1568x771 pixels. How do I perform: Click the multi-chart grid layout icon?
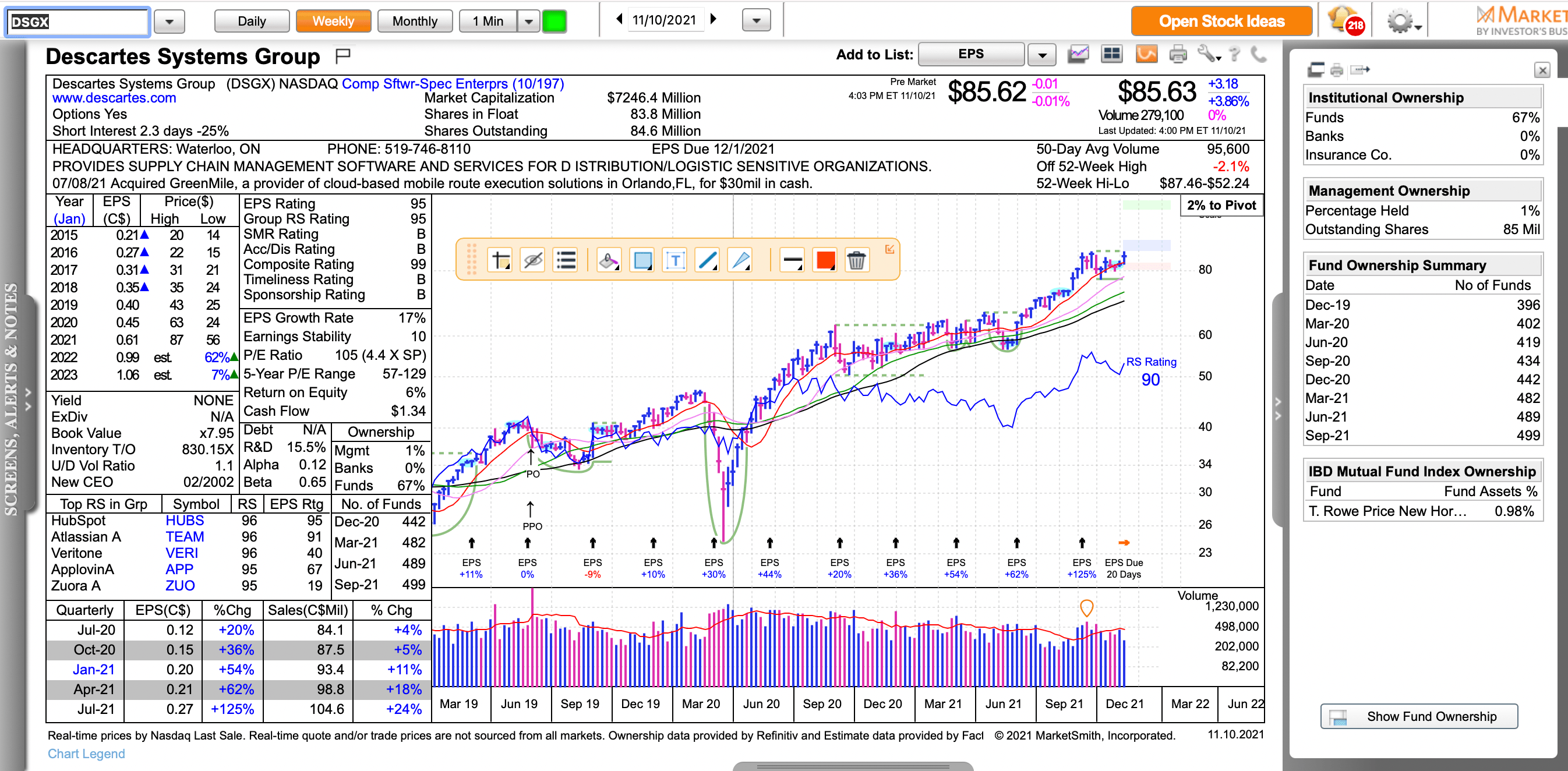[x=1111, y=55]
